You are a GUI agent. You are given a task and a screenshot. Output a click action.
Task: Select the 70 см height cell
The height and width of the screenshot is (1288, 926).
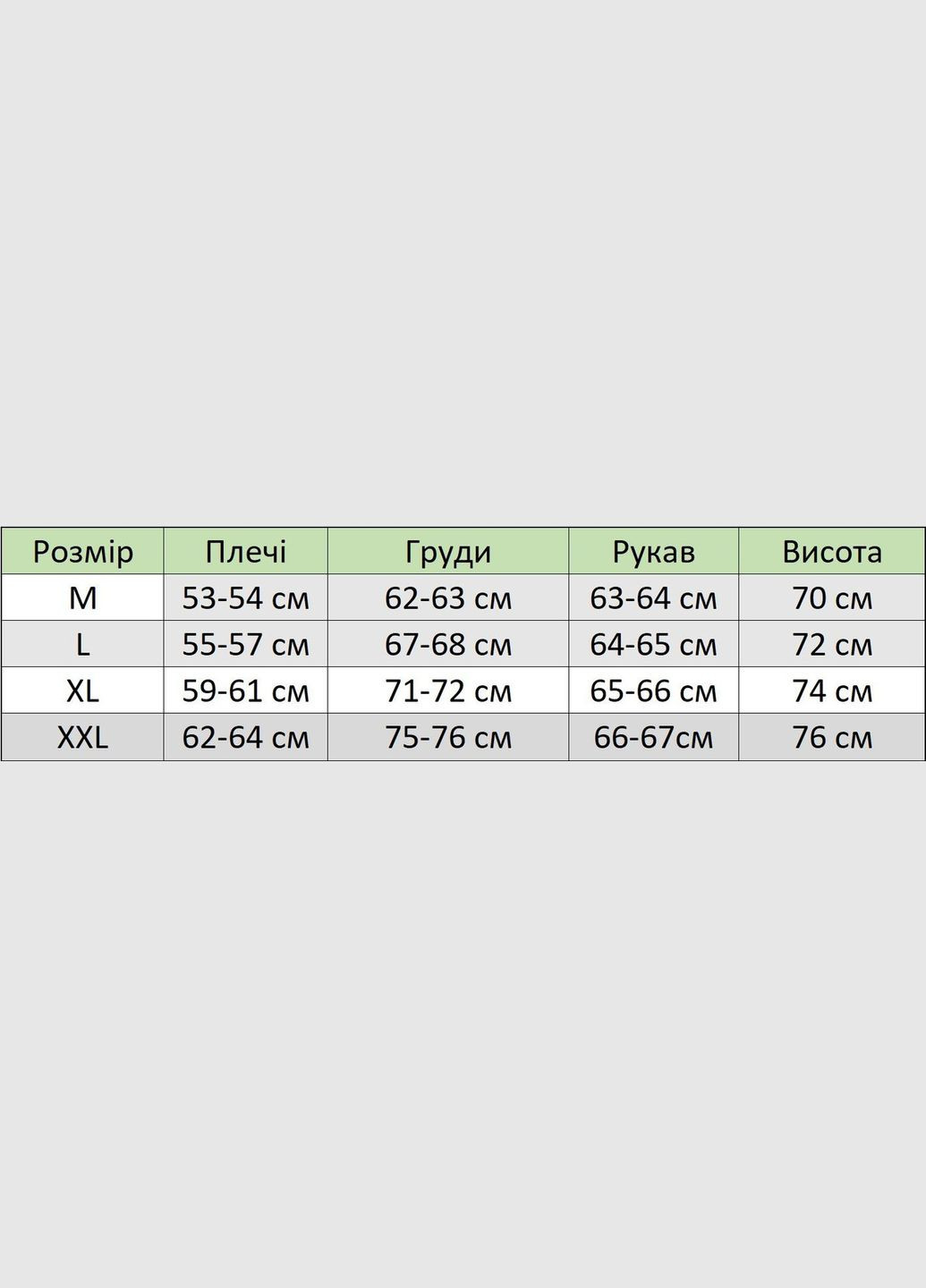coord(832,597)
